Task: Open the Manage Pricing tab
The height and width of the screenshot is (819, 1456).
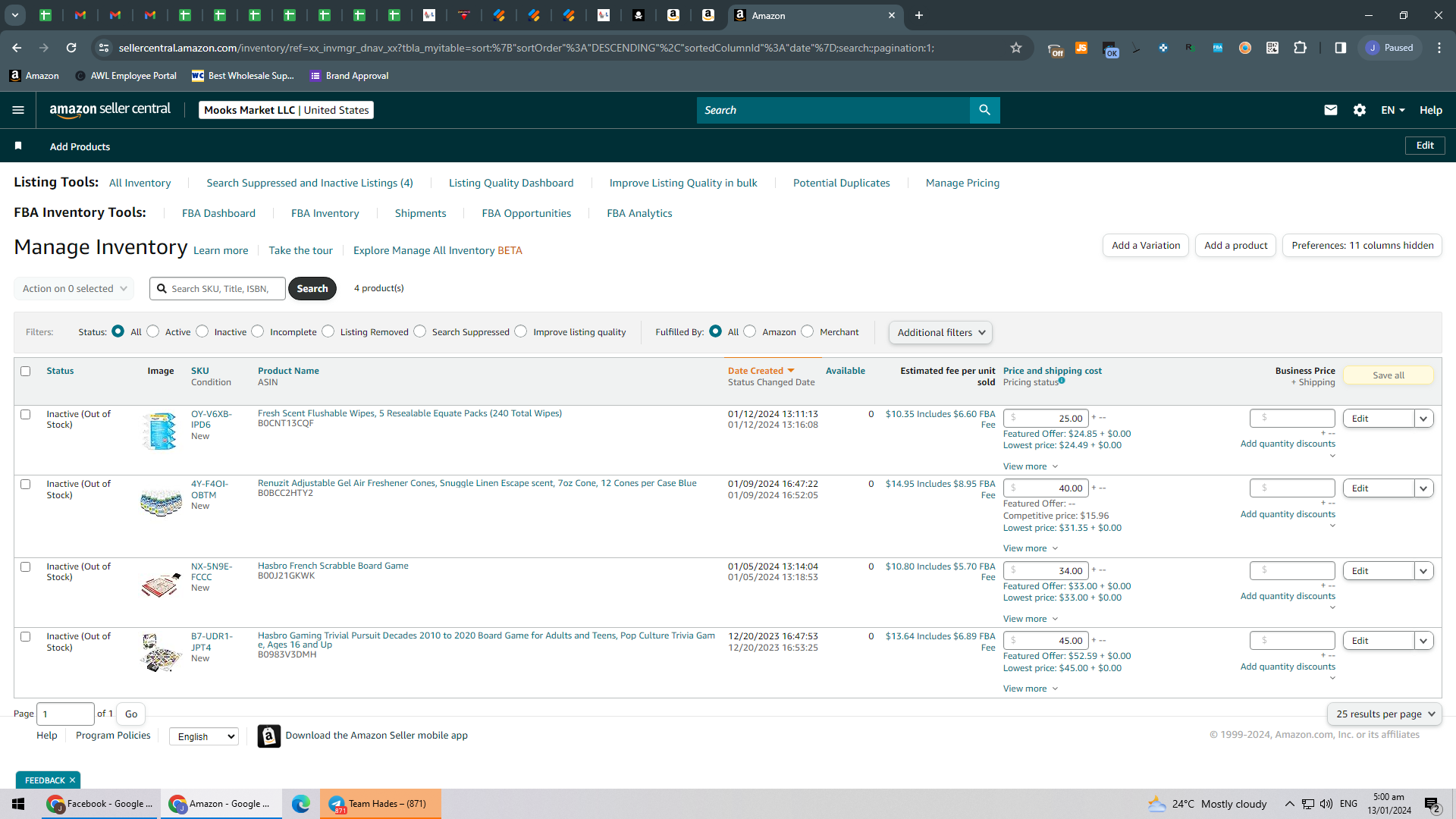Action: [x=962, y=183]
